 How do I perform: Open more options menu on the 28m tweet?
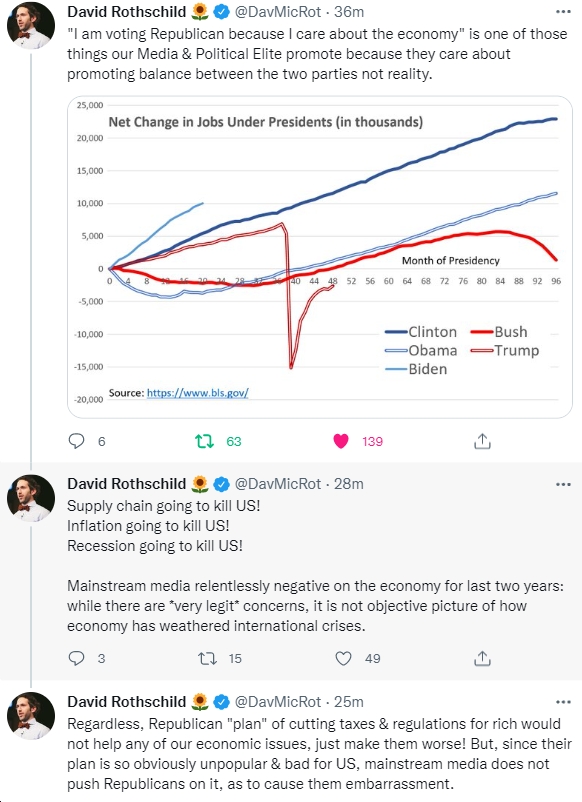coord(563,484)
